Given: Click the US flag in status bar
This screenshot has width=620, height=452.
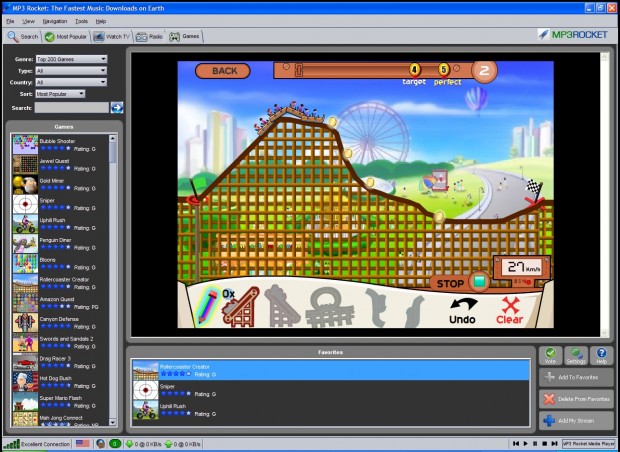Looking at the screenshot, I should click(83, 443).
